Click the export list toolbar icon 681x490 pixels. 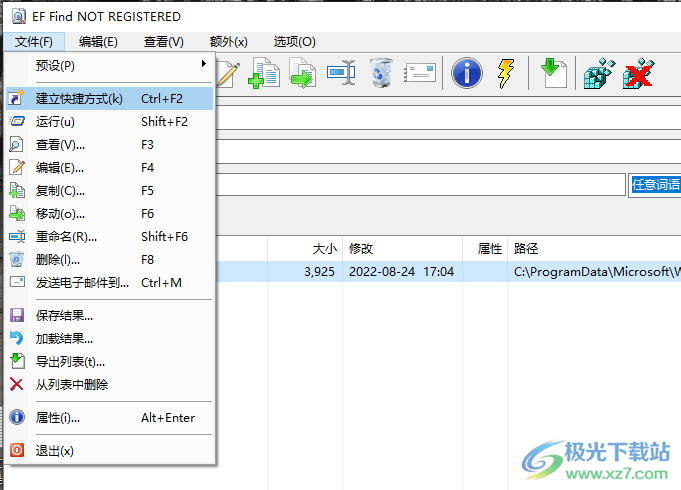click(554, 73)
